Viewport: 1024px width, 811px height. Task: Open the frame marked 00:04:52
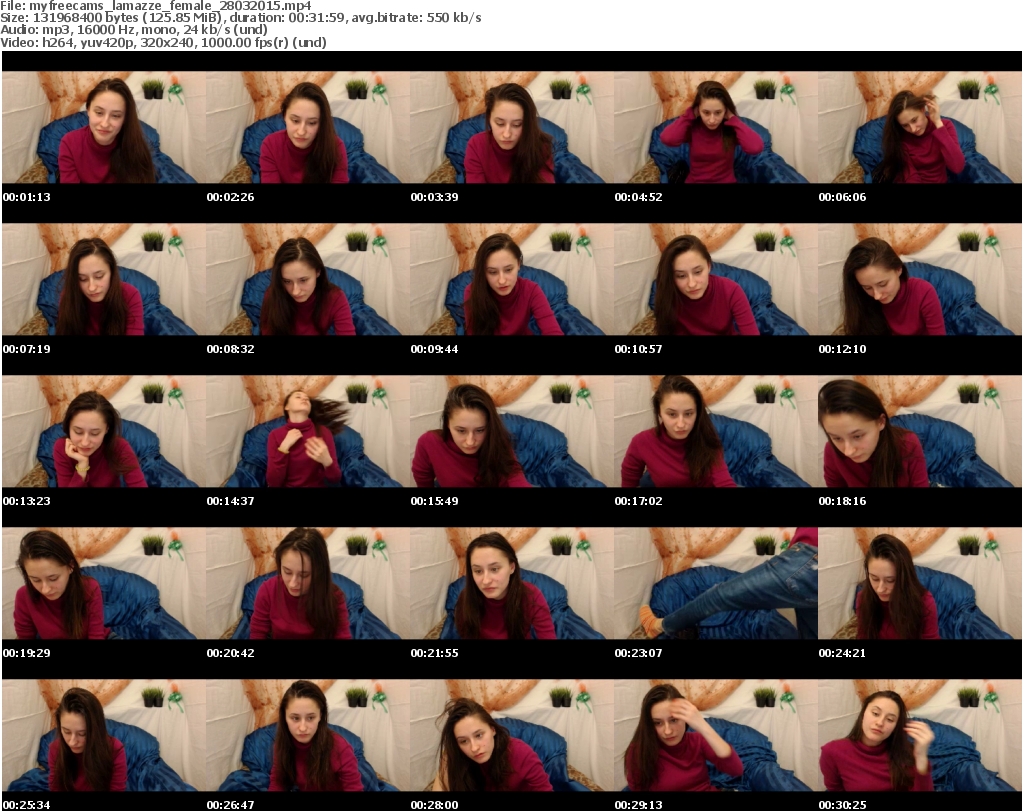click(716, 127)
